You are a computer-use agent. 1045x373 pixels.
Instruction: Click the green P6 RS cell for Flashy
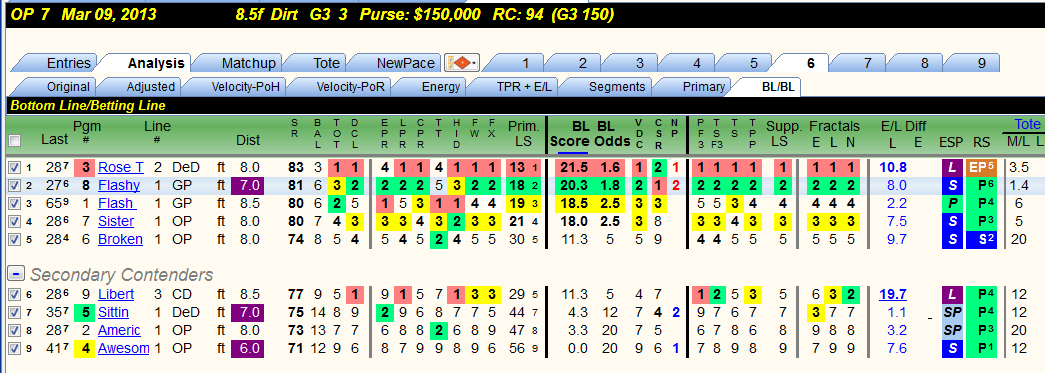point(982,185)
